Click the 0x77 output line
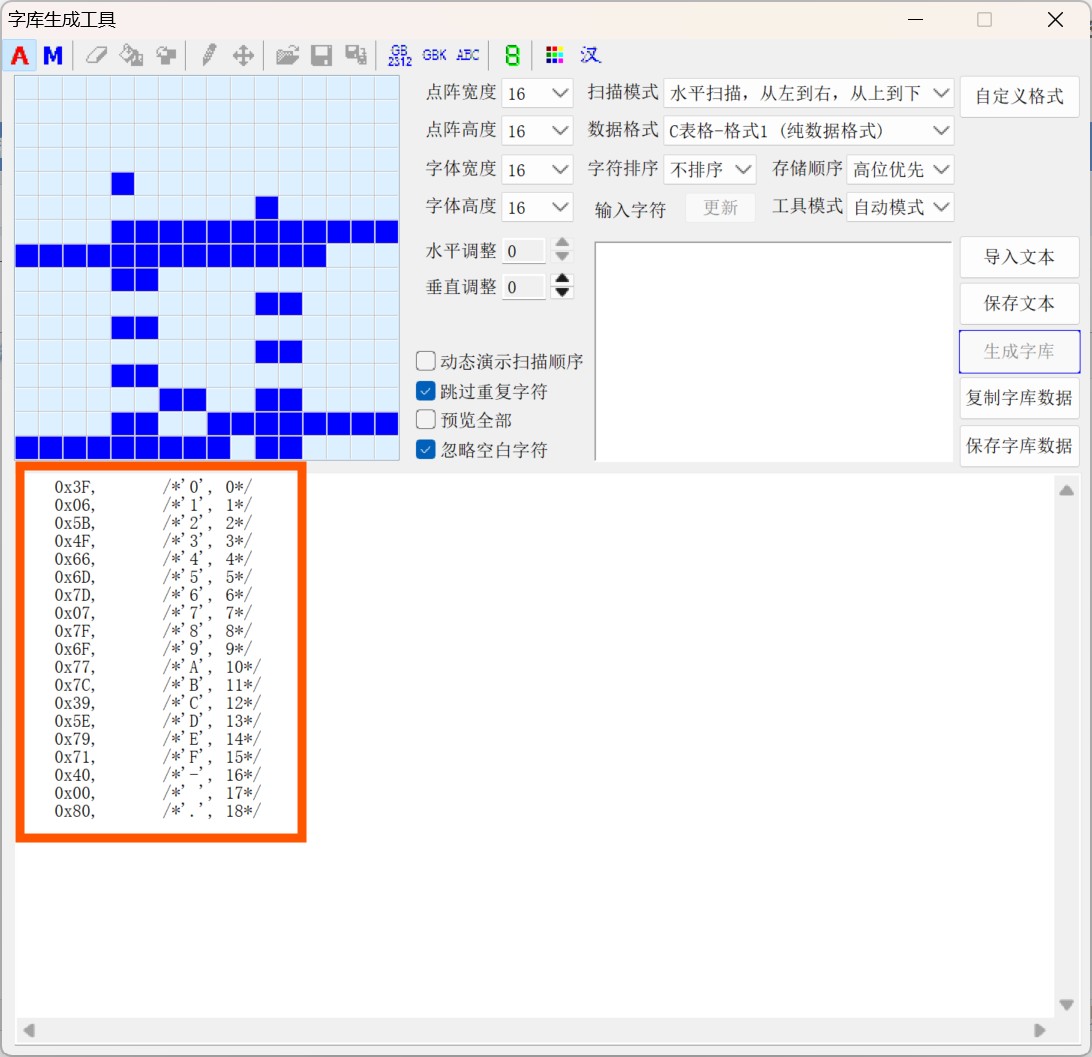Viewport: 1092px width, 1057px height. tap(157, 667)
